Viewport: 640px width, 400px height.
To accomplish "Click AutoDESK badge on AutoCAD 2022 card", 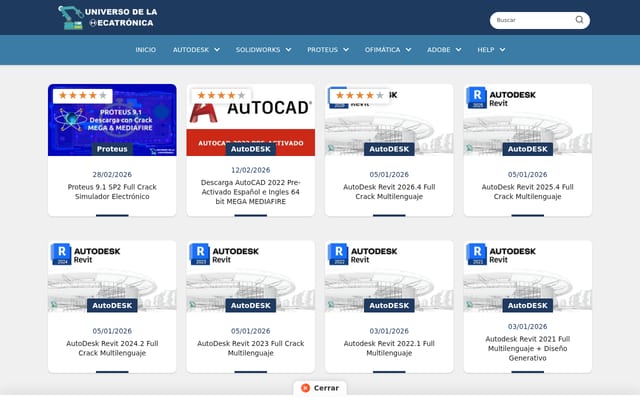I will 251,149.
